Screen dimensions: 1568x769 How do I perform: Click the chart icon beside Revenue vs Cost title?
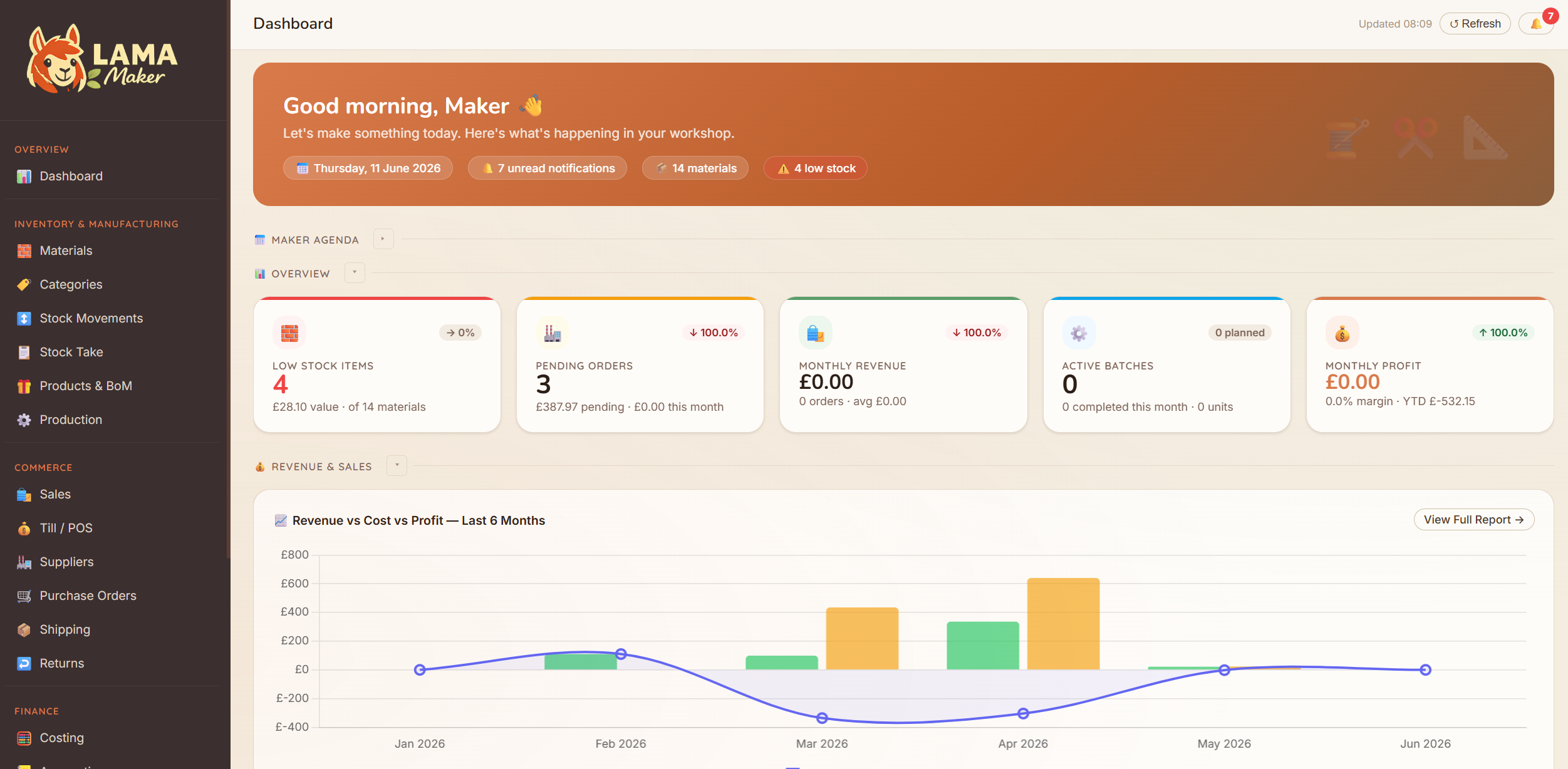tap(281, 520)
